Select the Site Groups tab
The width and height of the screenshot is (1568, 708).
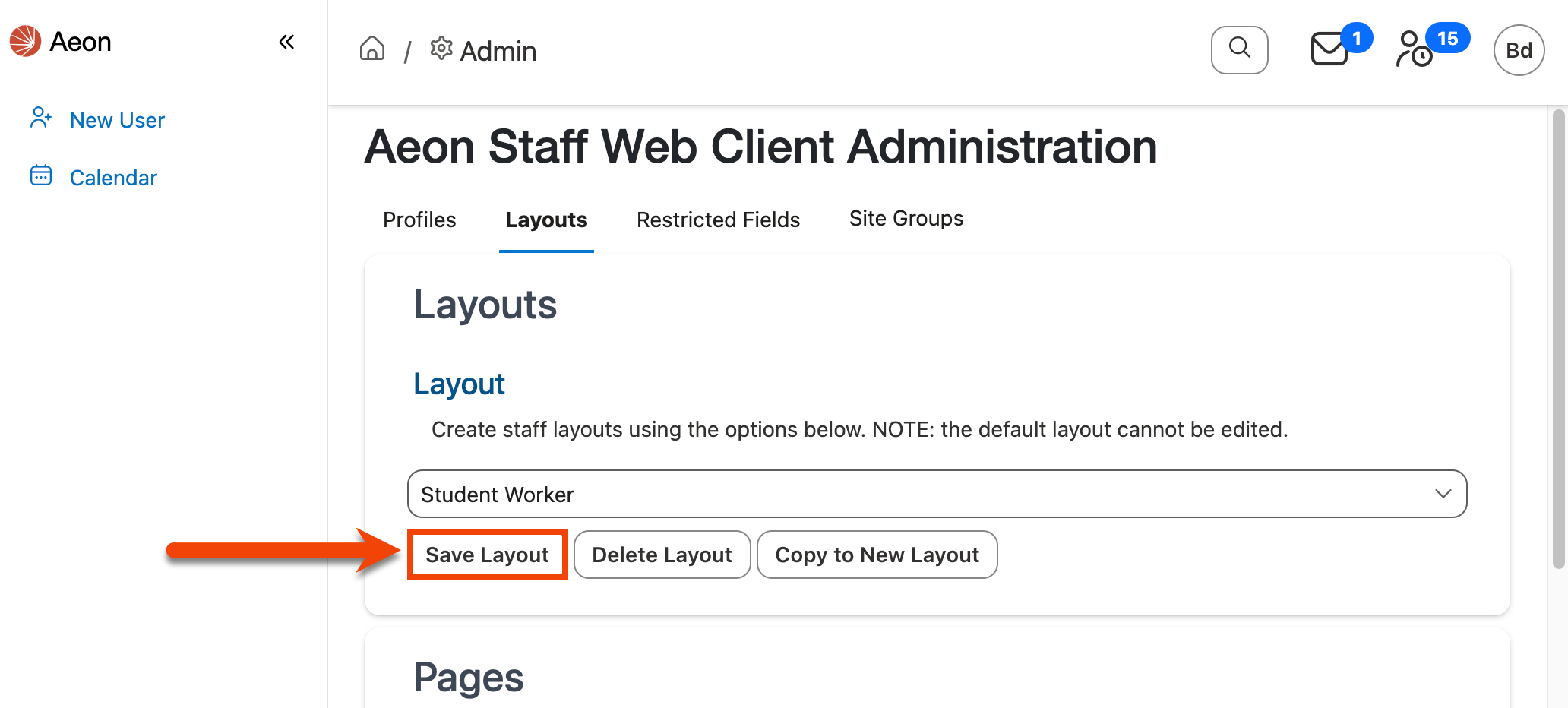point(906,218)
